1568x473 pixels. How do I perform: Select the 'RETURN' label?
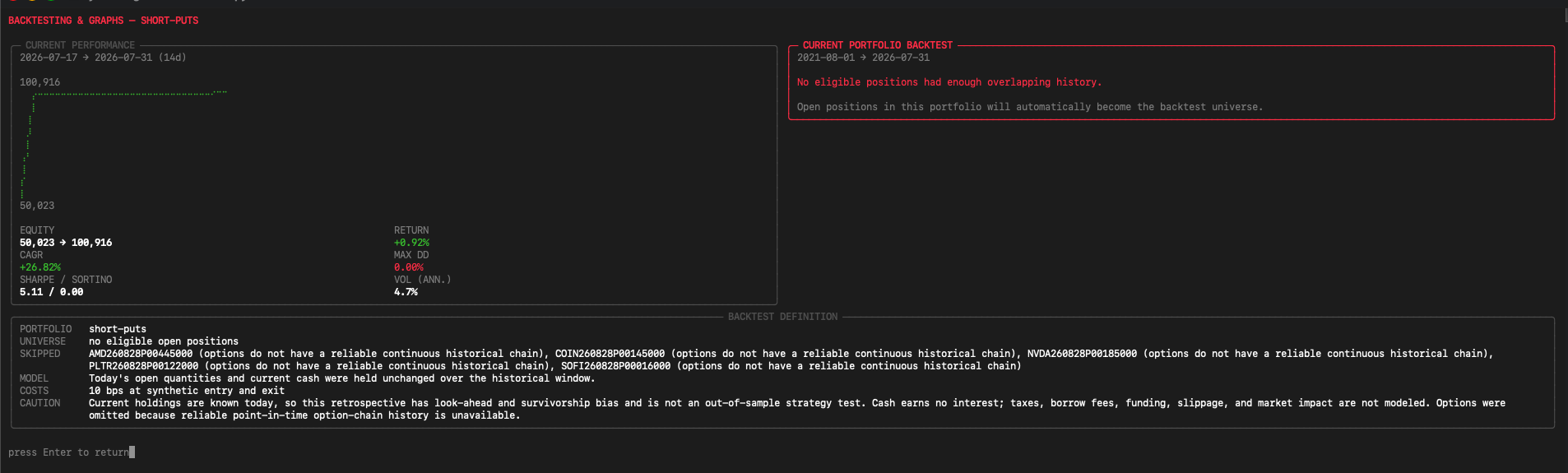coord(411,230)
